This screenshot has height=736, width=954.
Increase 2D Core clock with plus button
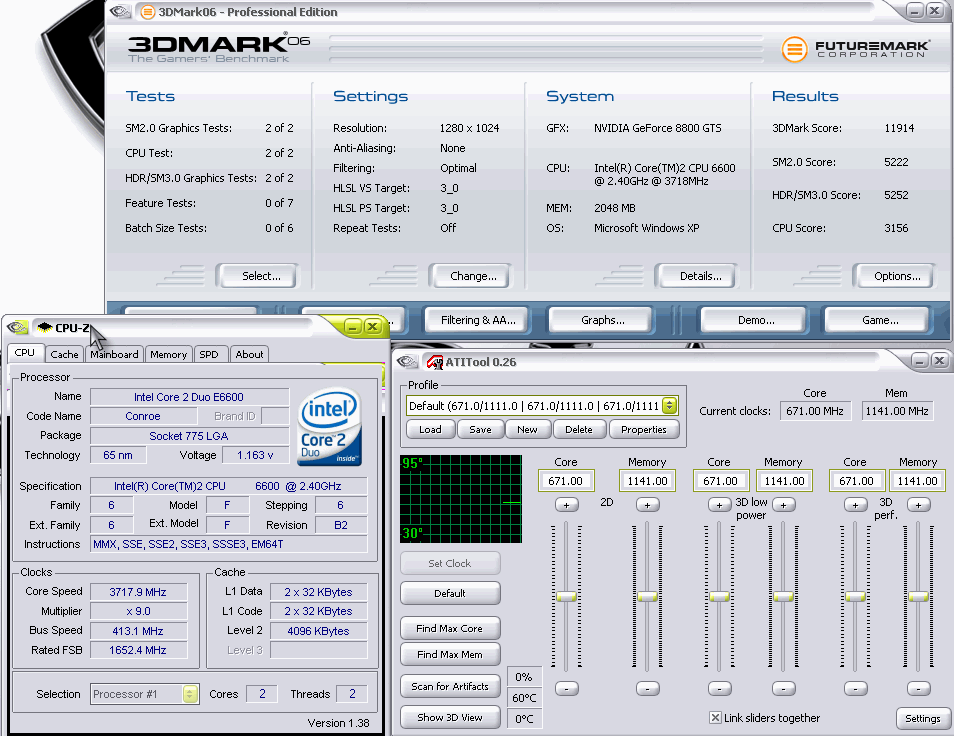pos(566,505)
